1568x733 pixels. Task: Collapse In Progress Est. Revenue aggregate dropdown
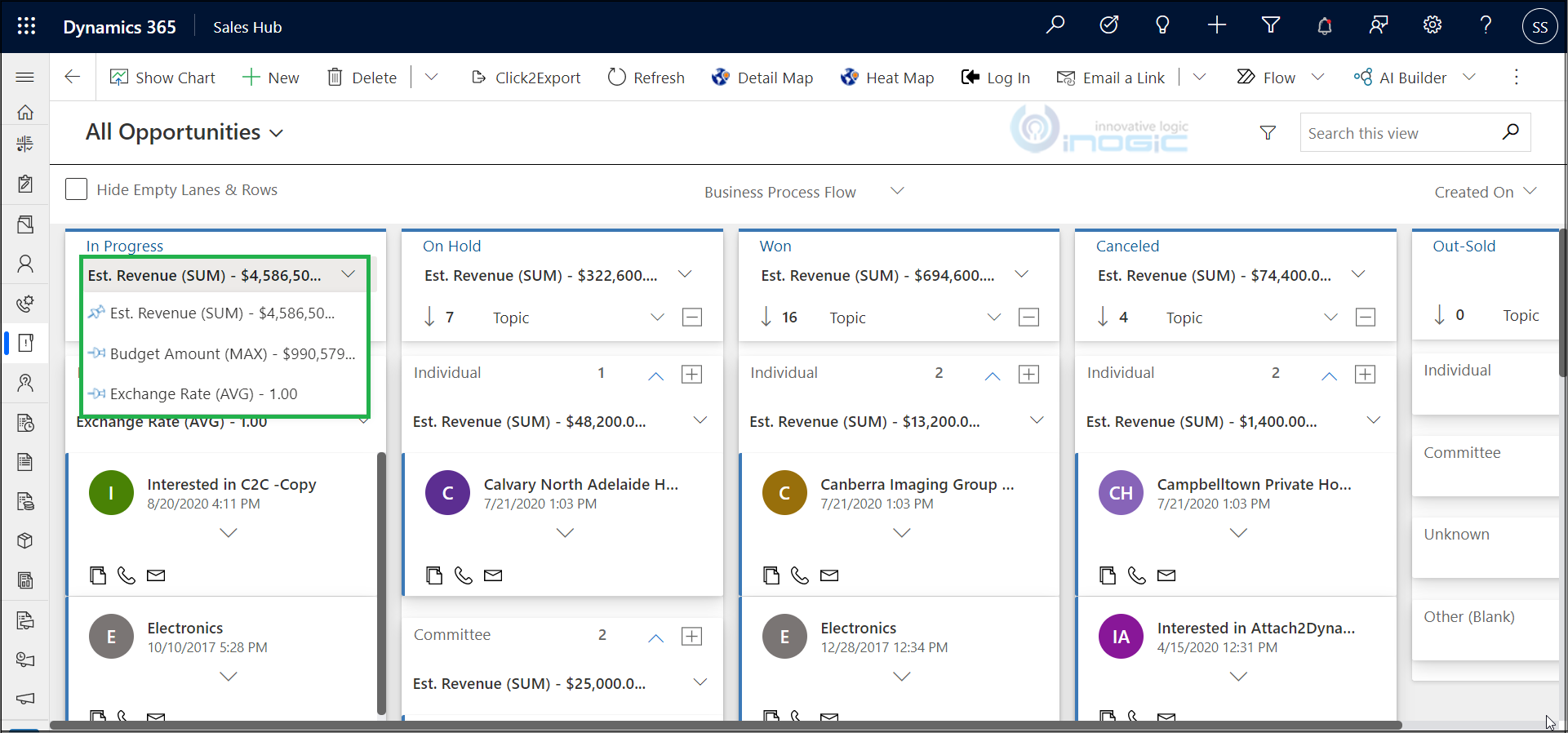[x=349, y=274]
